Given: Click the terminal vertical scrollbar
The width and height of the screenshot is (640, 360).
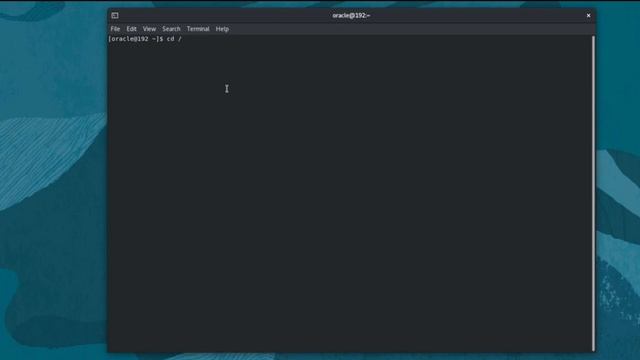Looking at the screenshot, I should (x=593, y=193).
